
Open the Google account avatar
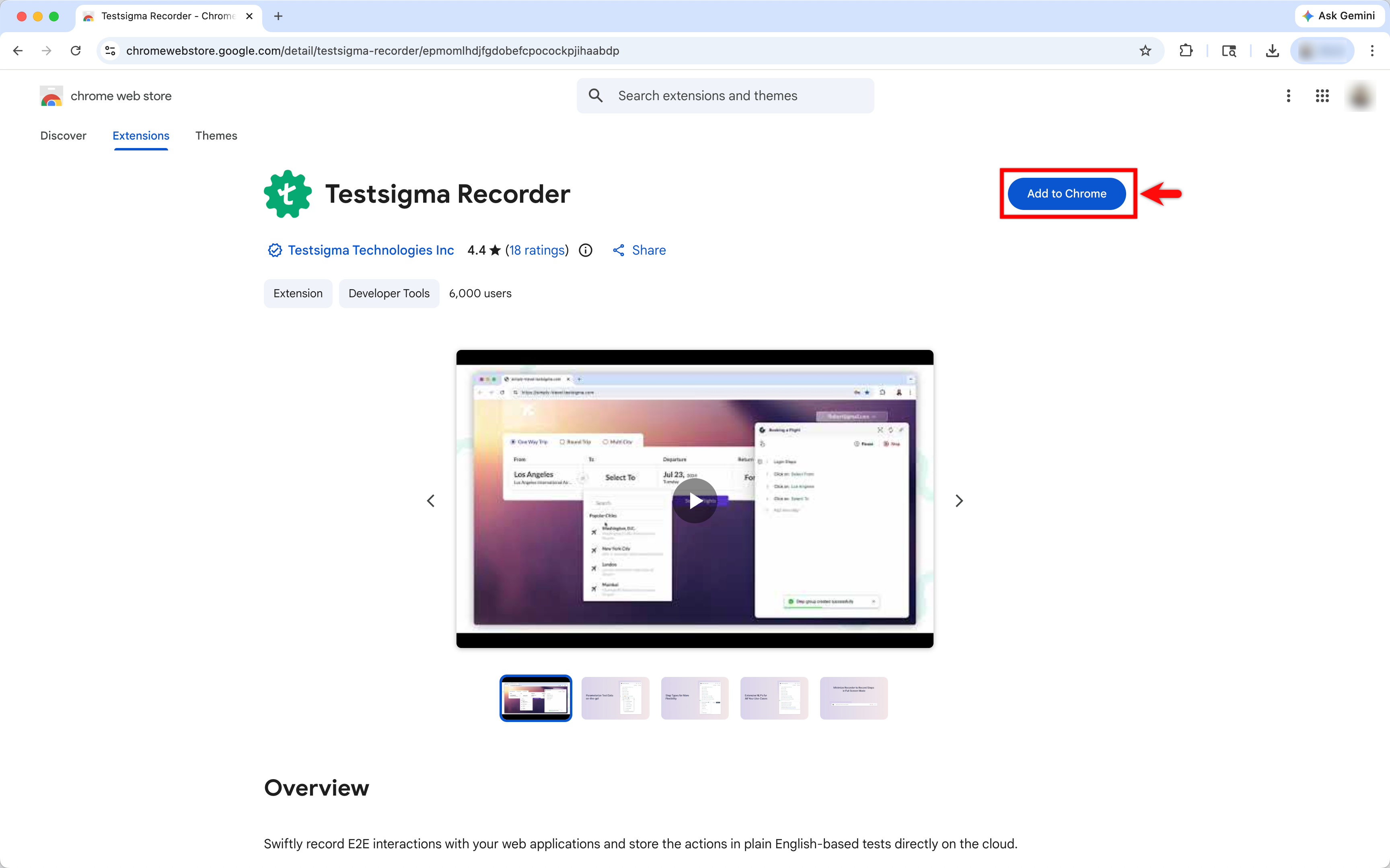1359,96
